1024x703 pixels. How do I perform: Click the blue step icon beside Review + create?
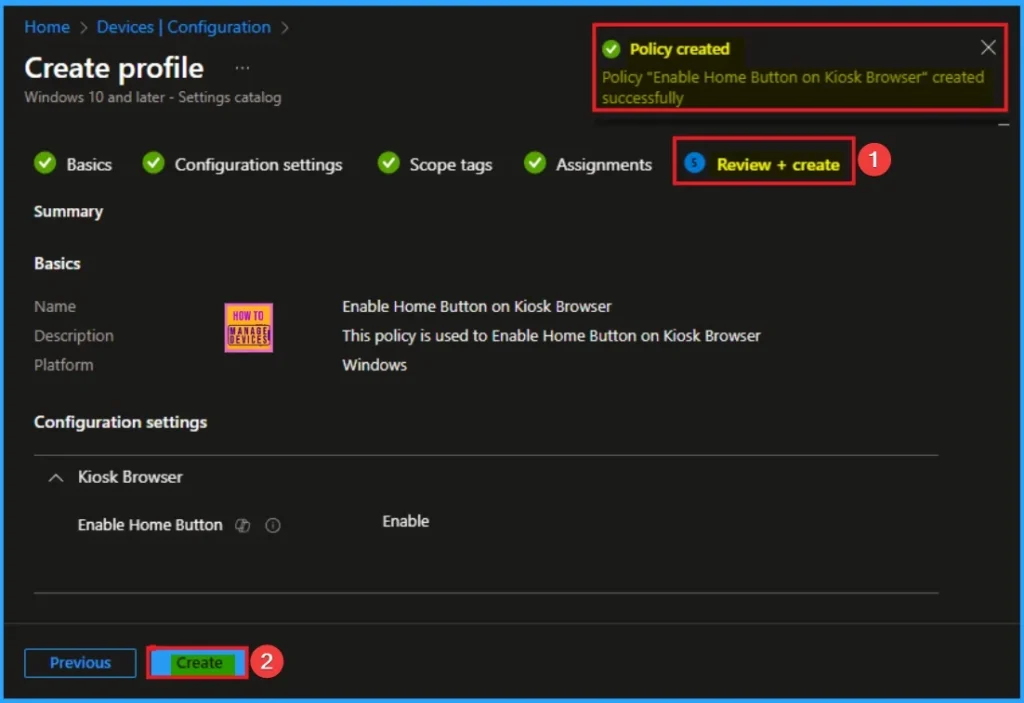[695, 164]
